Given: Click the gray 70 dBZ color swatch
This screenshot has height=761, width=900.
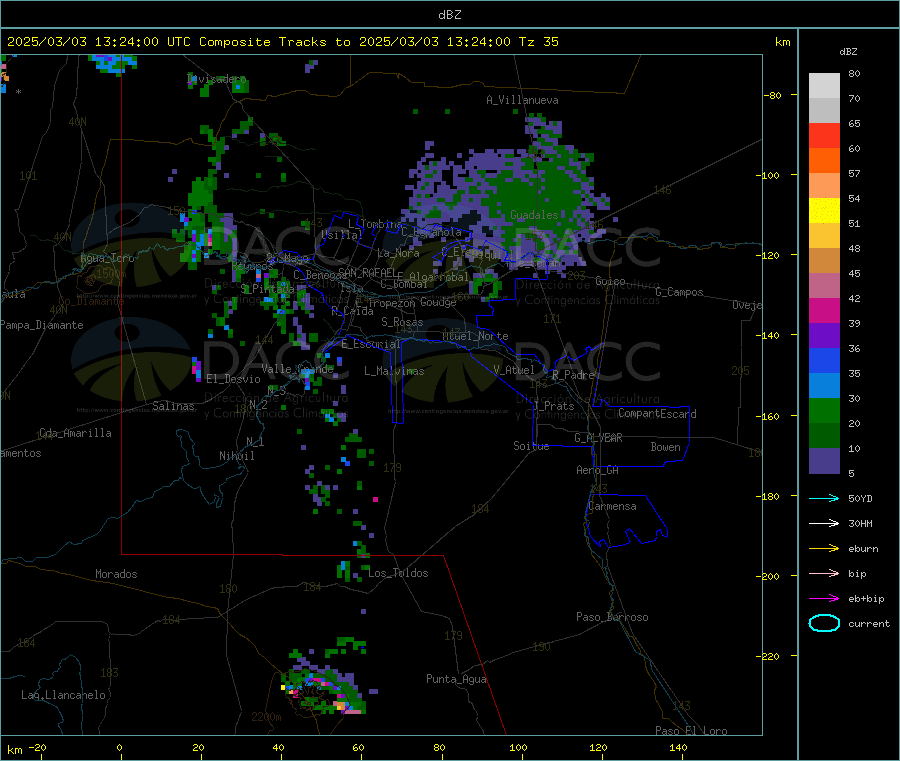Looking at the screenshot, I should [x=824, y=111].
